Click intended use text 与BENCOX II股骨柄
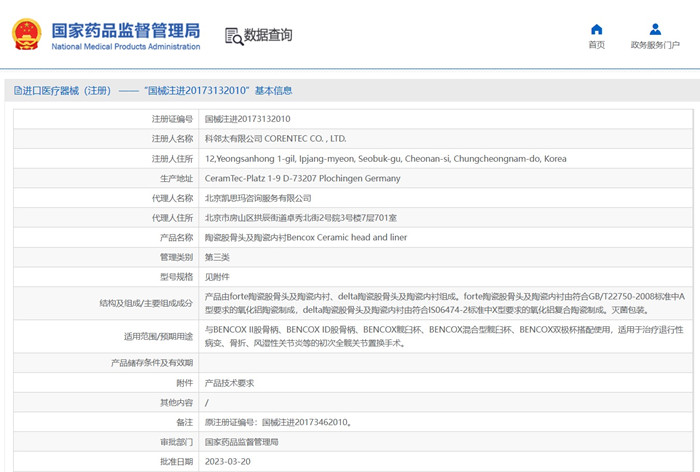The width and height of the screenshot is (700, 472). (x=444, y=336)
